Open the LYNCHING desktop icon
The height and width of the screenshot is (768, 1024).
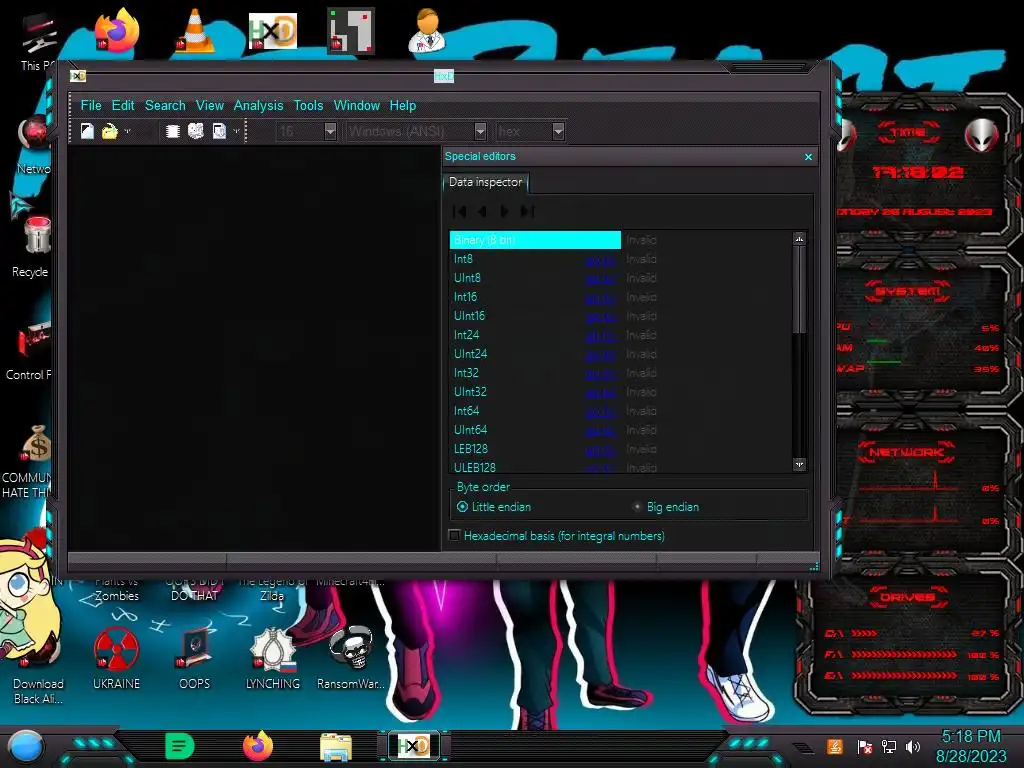tap(273, 658)
